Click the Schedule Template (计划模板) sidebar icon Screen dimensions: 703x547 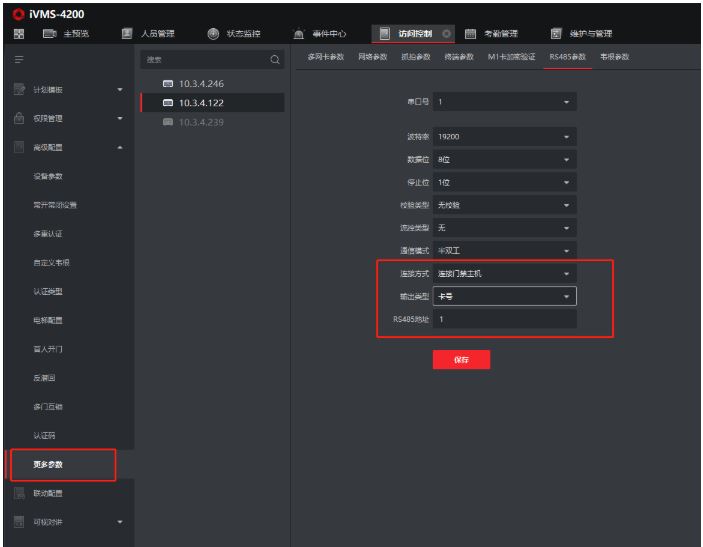pyautogui.click(x=19, y=90)
